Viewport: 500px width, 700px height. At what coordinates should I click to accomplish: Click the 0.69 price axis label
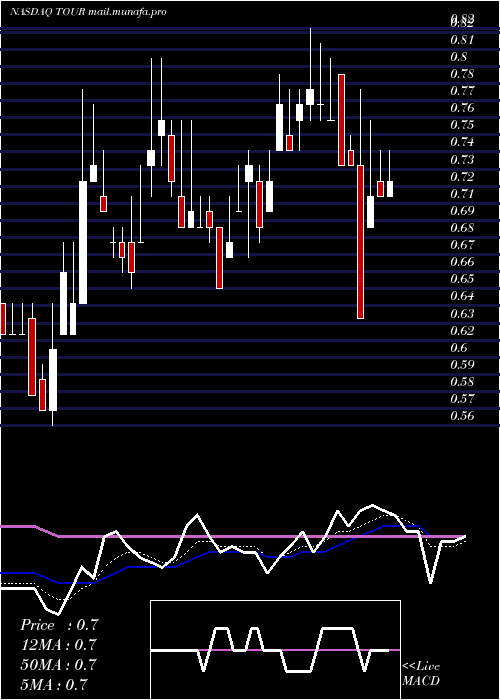(461, 211)
